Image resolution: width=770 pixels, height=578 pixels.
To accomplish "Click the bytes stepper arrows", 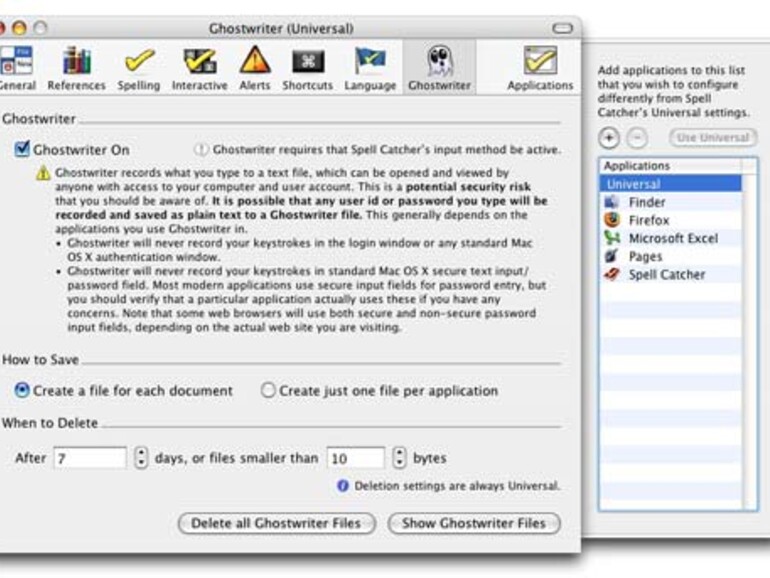I will point(399,458).
